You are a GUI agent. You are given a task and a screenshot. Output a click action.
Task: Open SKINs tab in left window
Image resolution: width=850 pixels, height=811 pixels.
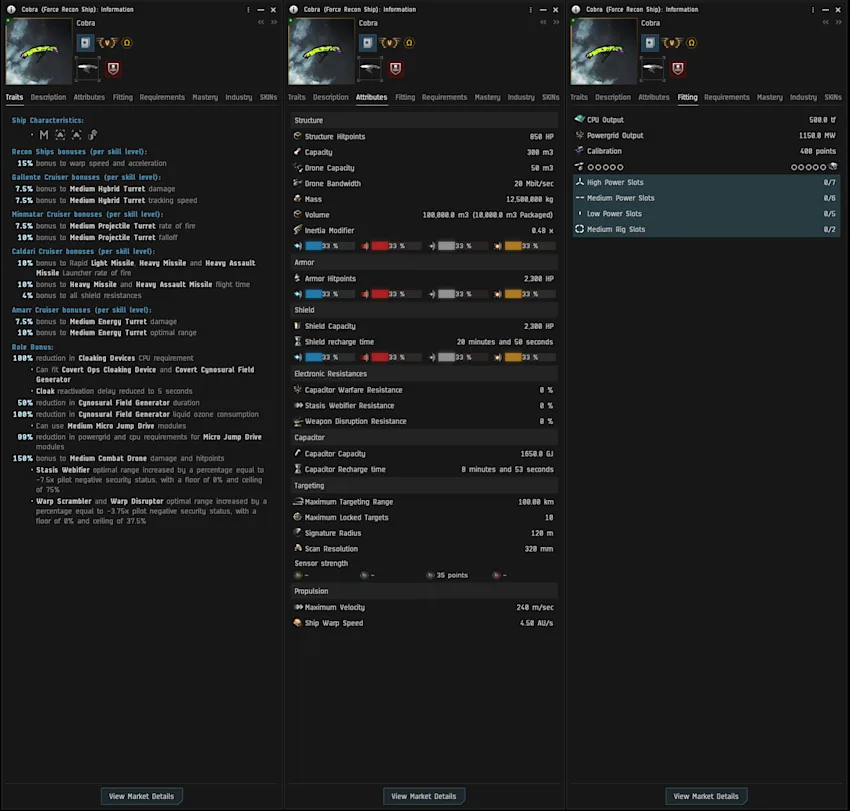point(268,97)
